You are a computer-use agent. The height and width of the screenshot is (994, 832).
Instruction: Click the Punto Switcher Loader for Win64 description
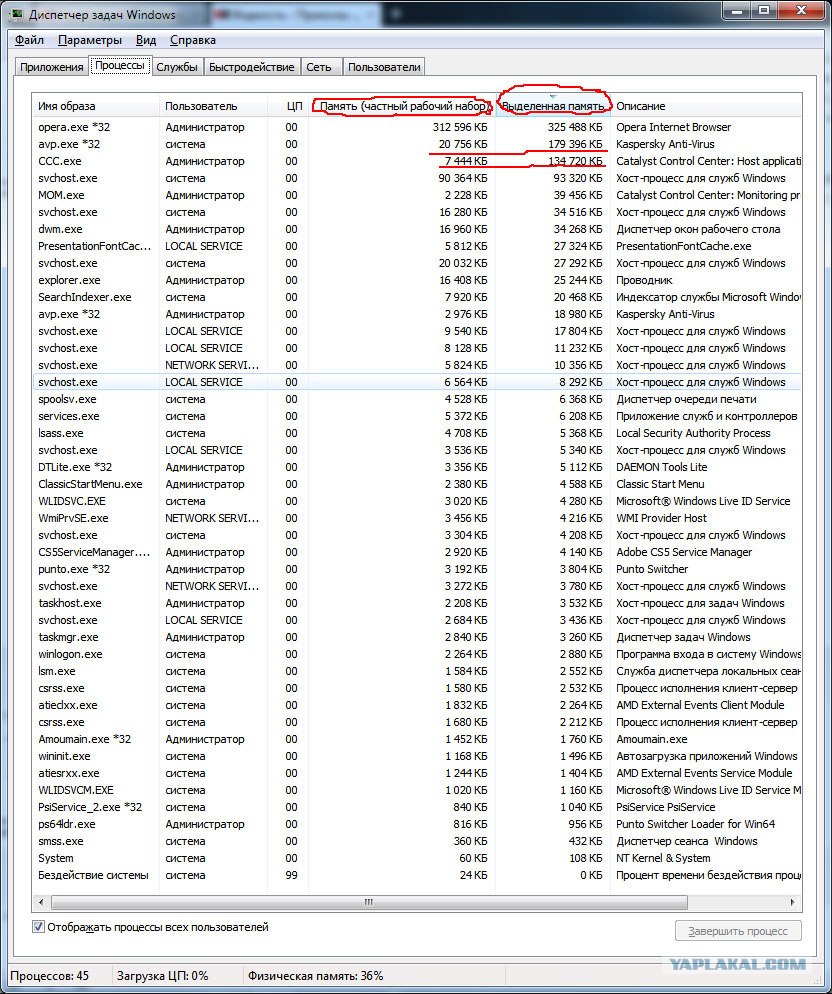[696, 824]
